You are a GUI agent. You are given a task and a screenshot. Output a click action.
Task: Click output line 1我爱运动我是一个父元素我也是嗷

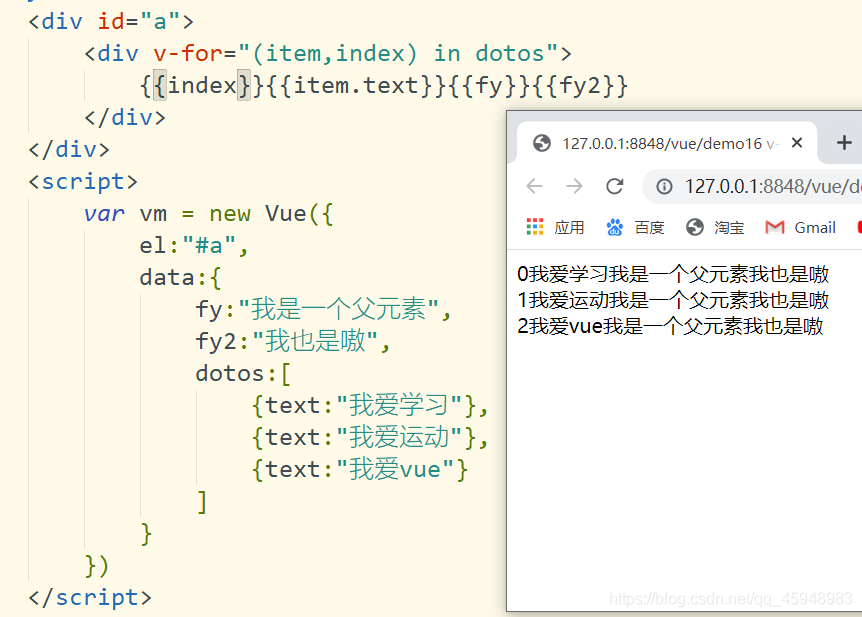pyautogui.click(x=673, y=300)
